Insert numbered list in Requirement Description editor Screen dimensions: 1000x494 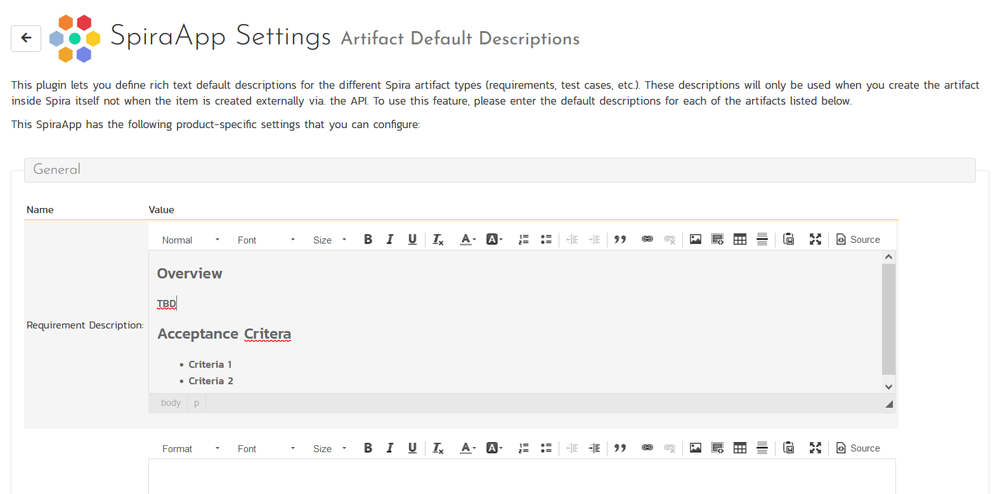point(523,240)
